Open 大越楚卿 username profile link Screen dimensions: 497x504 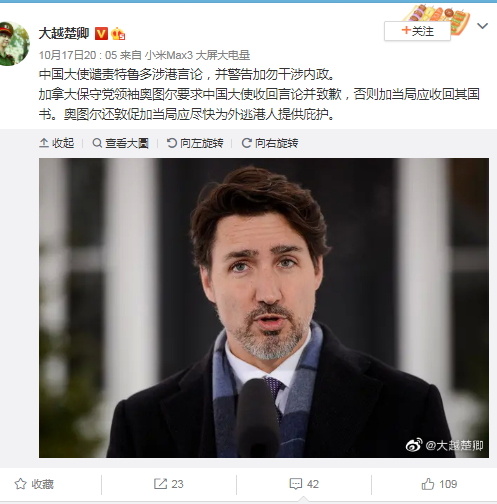[x=64, y=34]
